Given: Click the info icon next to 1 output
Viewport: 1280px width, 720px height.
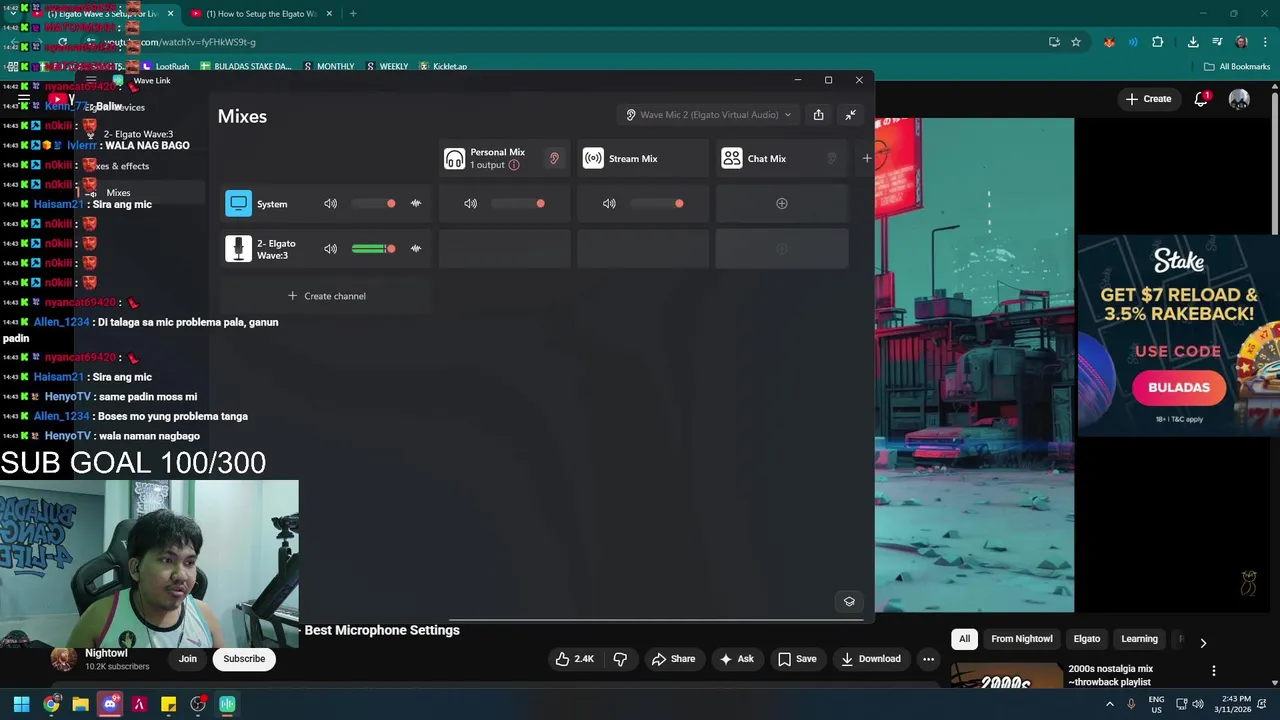Looking at the screenshot, I should [514, 165].
